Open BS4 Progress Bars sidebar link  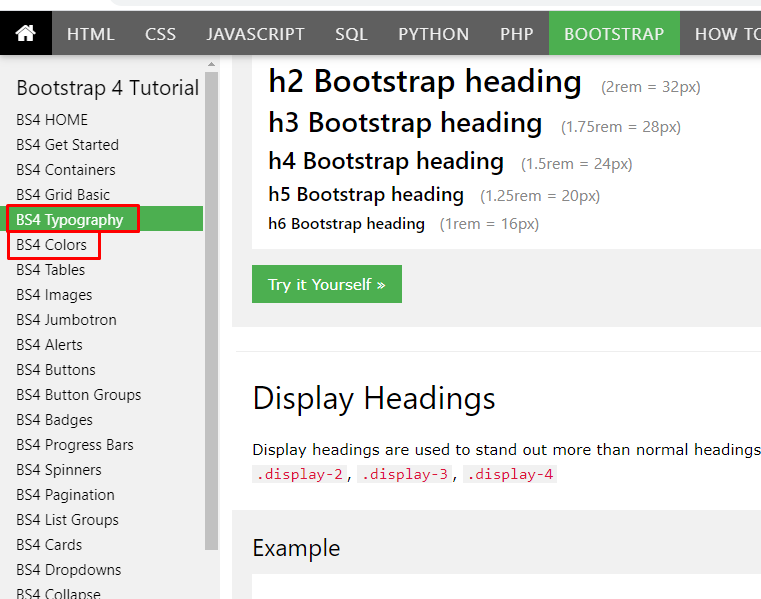pos(75,445)
